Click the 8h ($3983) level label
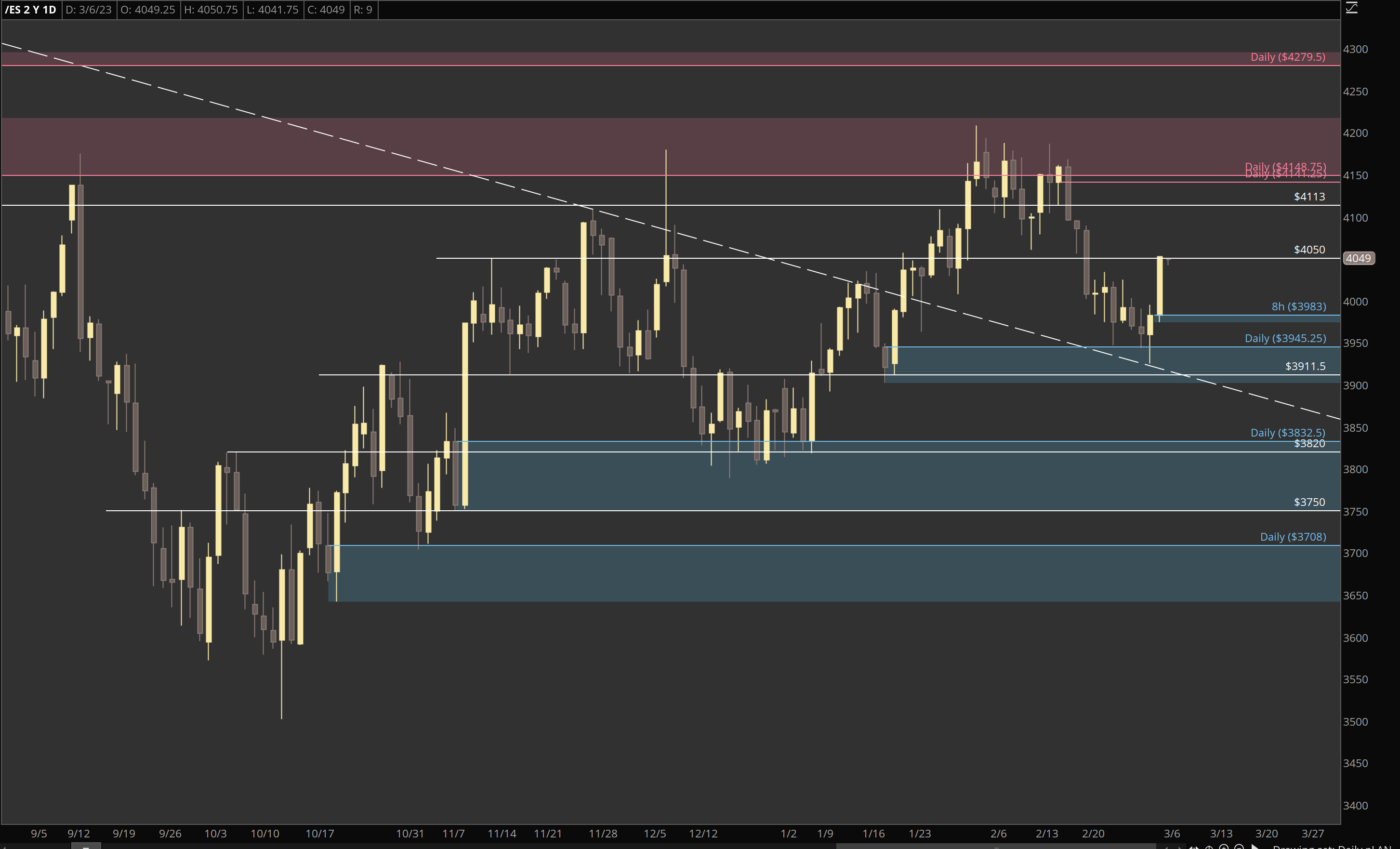The image size is (1400, 849). [1298, 306]
